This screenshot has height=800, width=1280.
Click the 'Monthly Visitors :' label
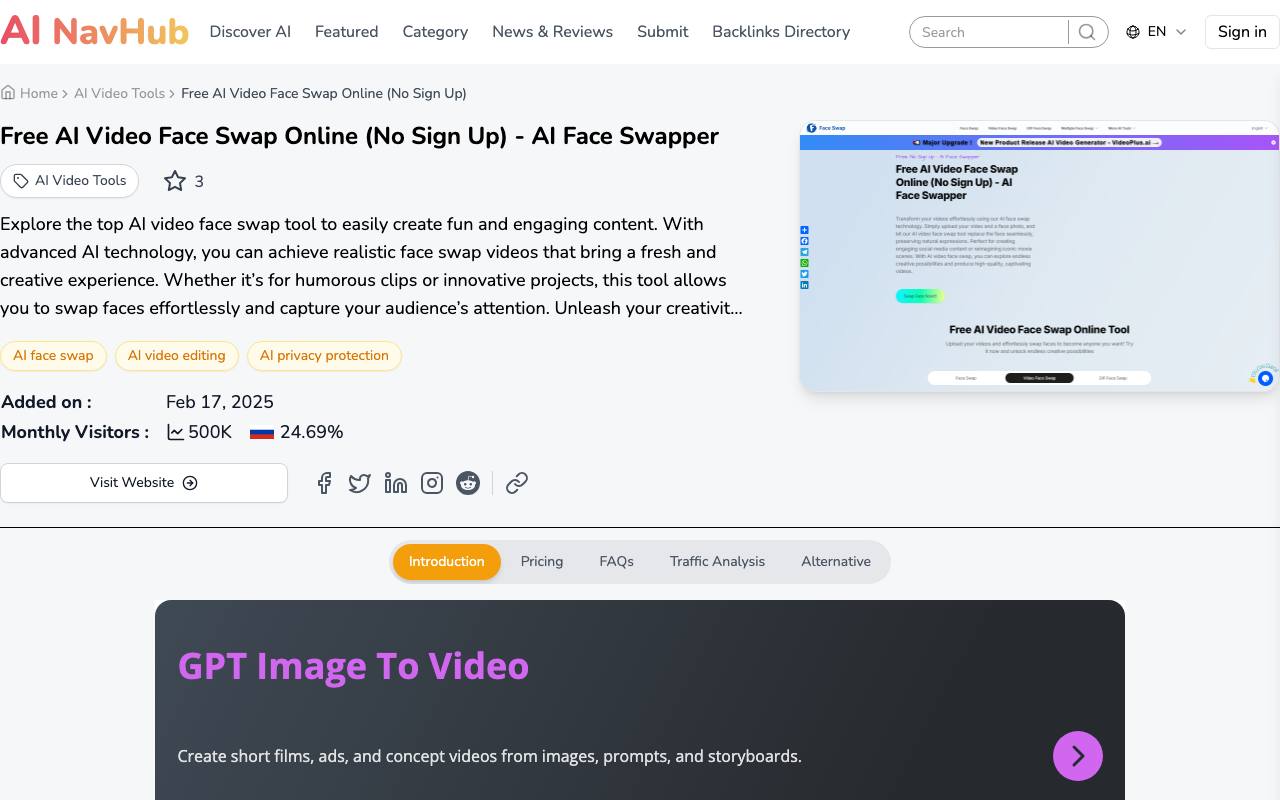click(75, 433)
